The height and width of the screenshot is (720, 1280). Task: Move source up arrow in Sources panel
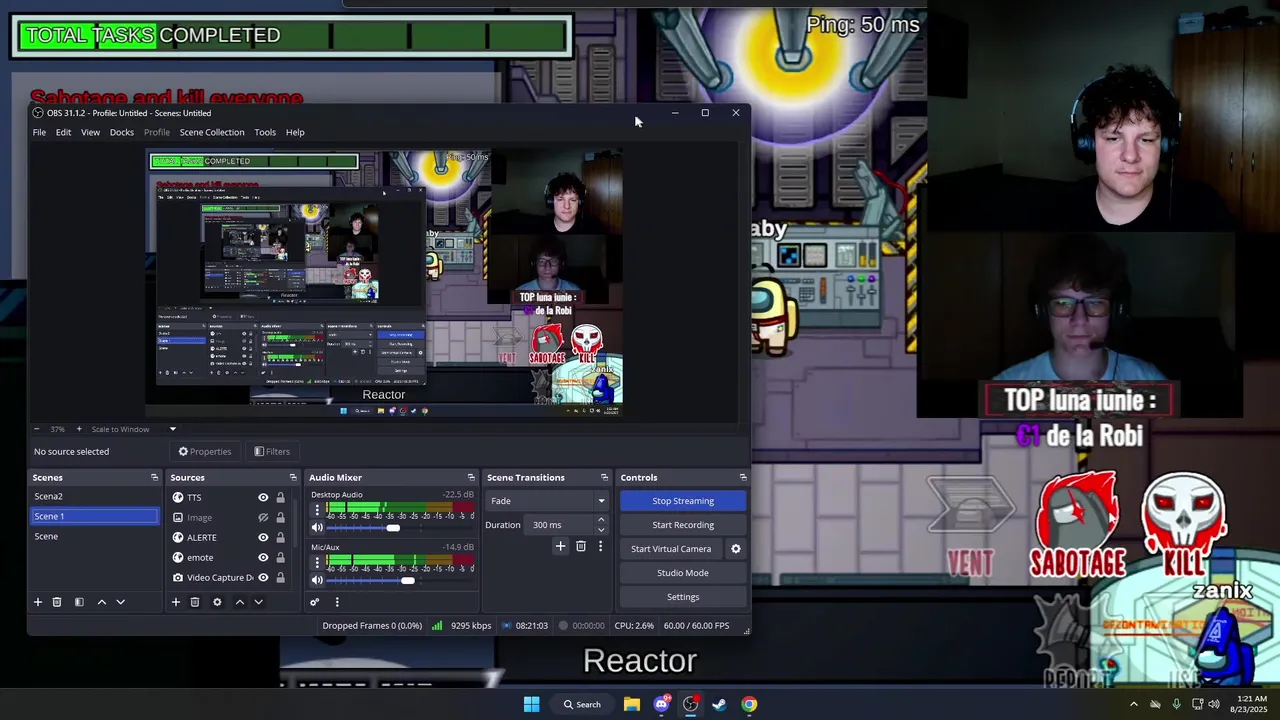(239, 602)
